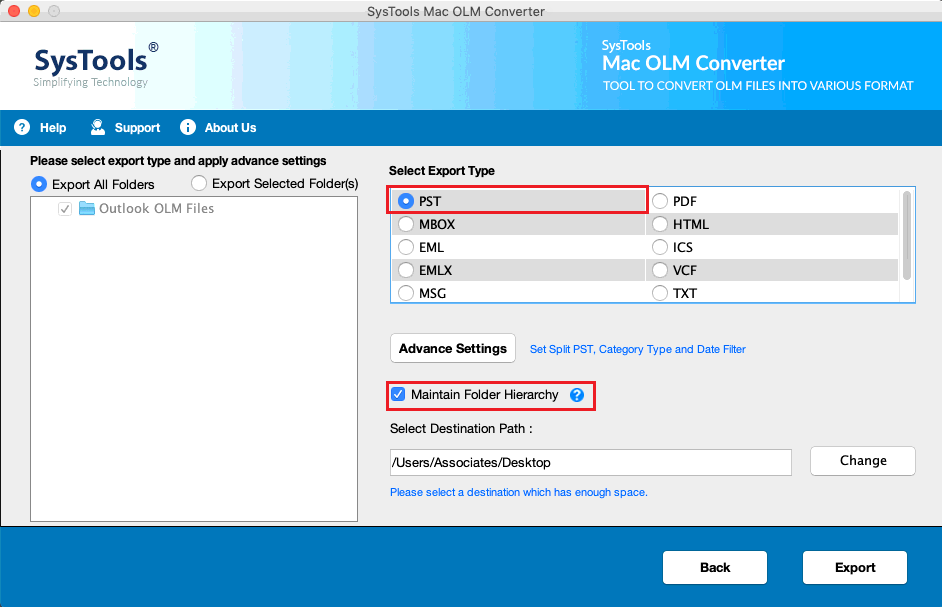
Task: Click the 'Select Destination Path :' label
Action: click(461, 429)
